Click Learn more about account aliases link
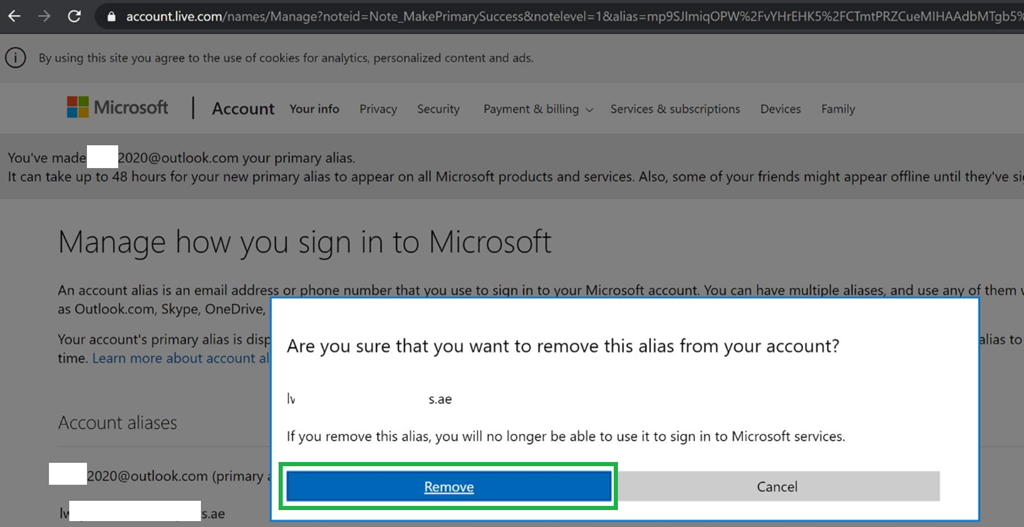The image size is (1024, 527). click(181, 358)
